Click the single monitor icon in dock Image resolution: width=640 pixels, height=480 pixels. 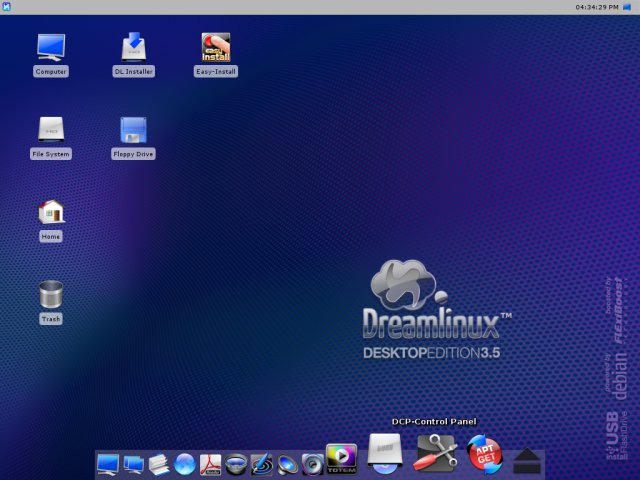tap(108, 464)
